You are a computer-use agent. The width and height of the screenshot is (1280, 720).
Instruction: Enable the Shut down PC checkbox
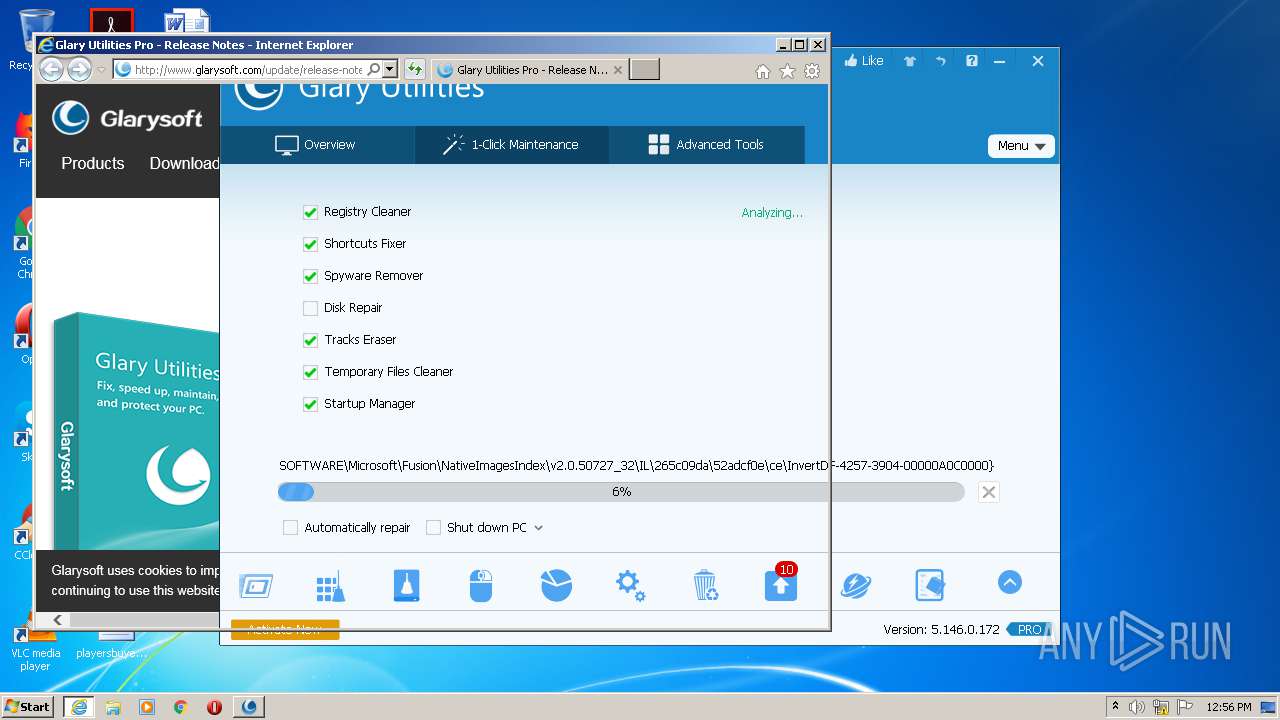pyautogui.click(x=433, y=527)
